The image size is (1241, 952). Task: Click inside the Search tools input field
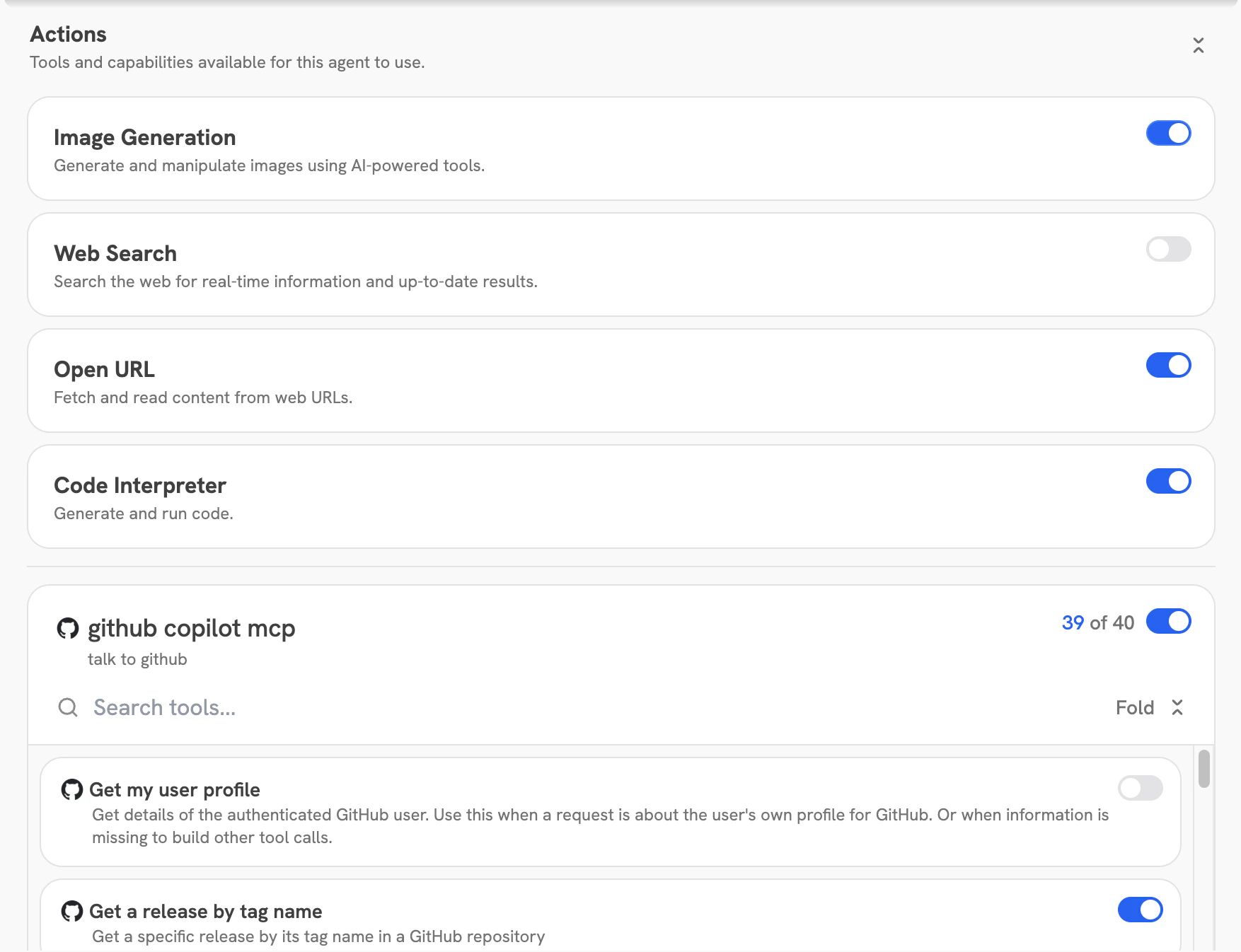[x=212, y=707]
